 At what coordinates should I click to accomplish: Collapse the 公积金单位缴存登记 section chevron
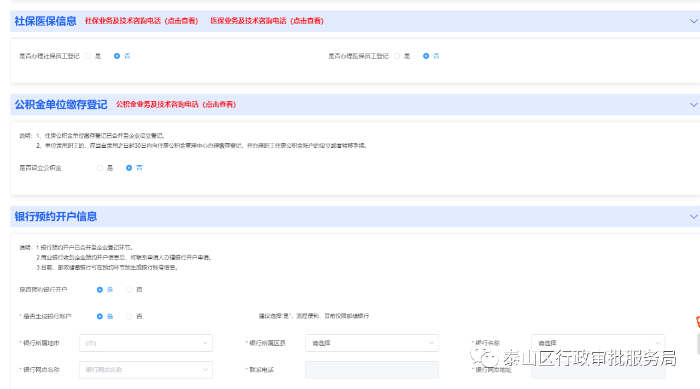[x=693, y=105]
